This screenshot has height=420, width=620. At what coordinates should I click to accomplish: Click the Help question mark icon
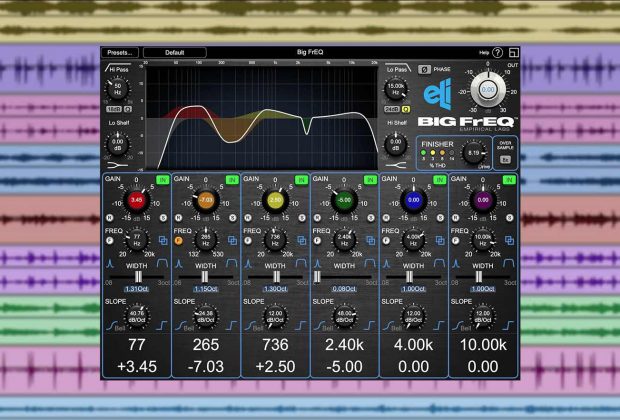(497, 52)
